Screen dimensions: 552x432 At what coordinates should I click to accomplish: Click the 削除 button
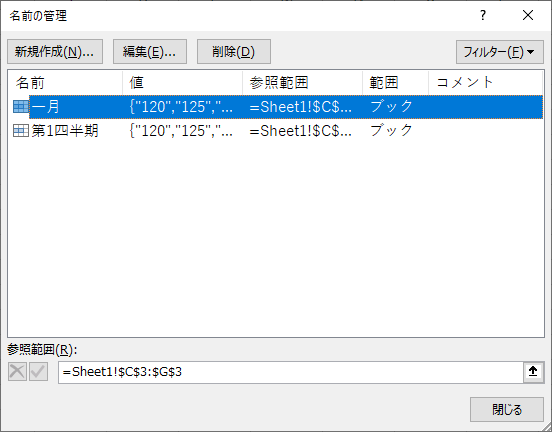coord(234,52)
